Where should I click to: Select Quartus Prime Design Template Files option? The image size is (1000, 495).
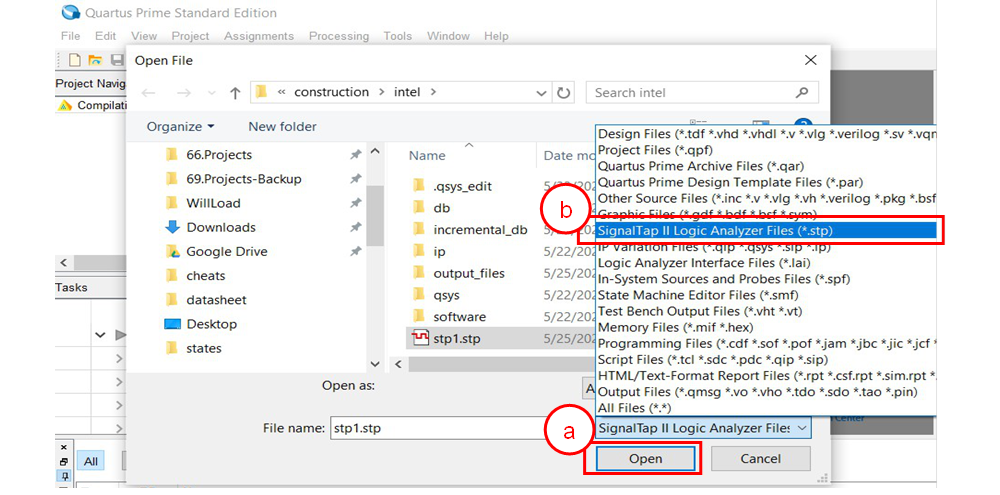click(x=765, y=182)
